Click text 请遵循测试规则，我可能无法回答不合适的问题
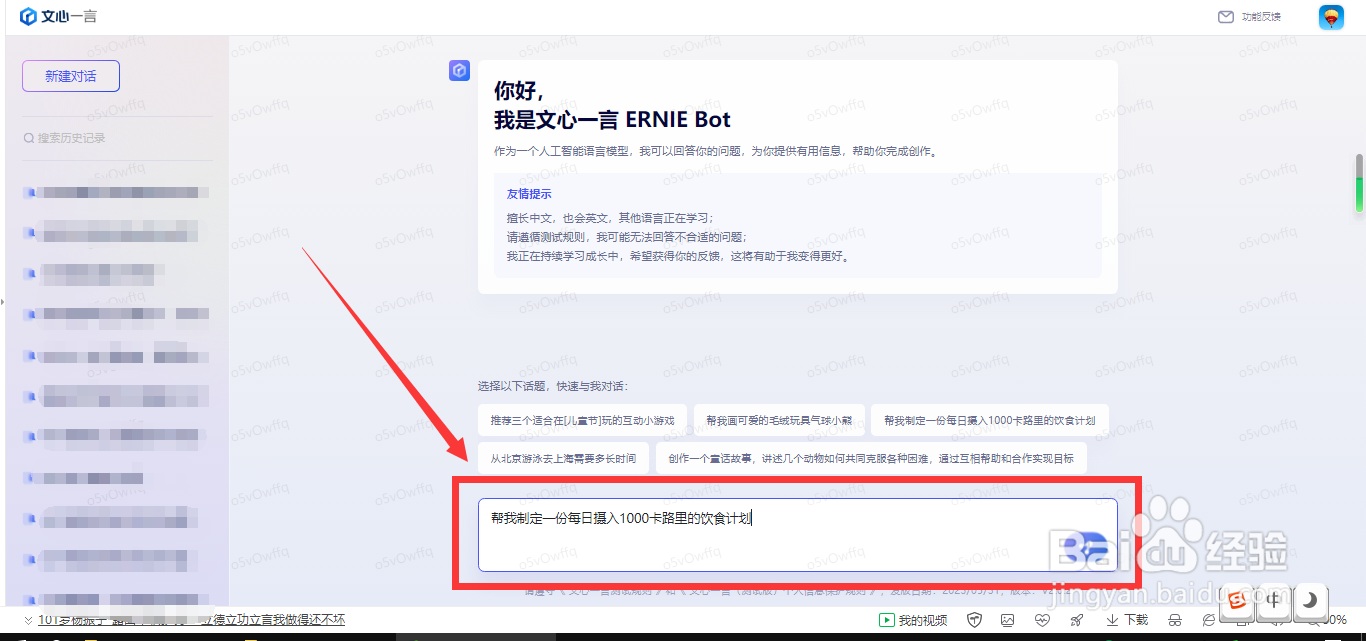This screenshot has height=641, width=1366. pos(627,237)
